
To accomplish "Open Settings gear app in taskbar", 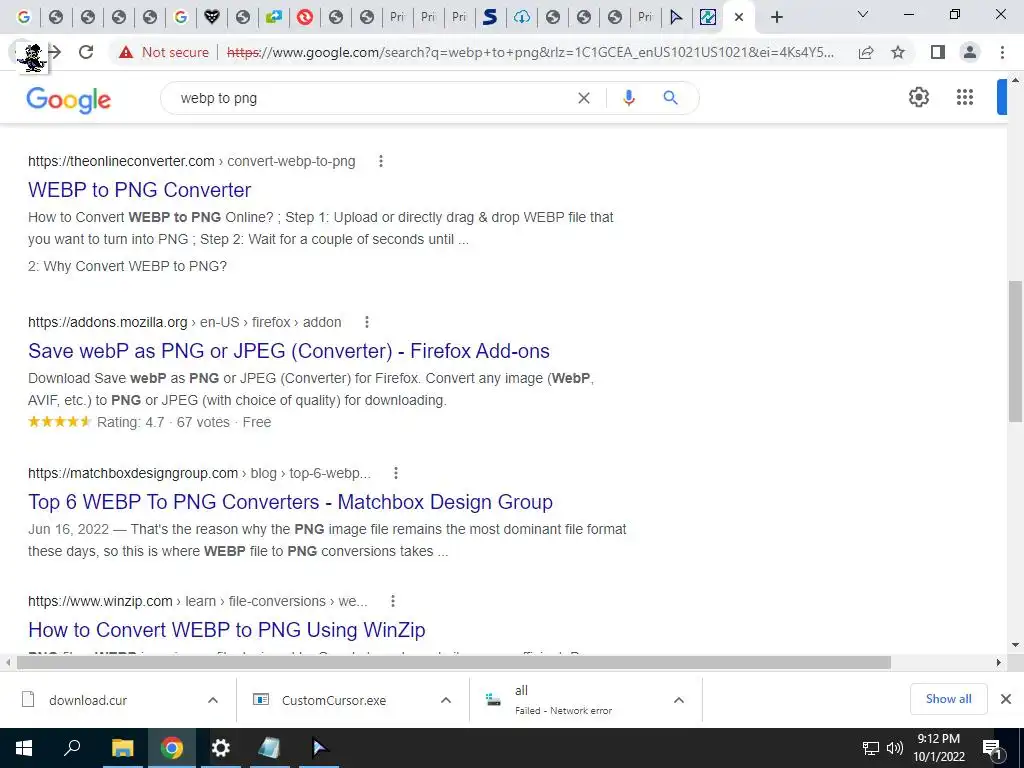I will click(221, 748).
